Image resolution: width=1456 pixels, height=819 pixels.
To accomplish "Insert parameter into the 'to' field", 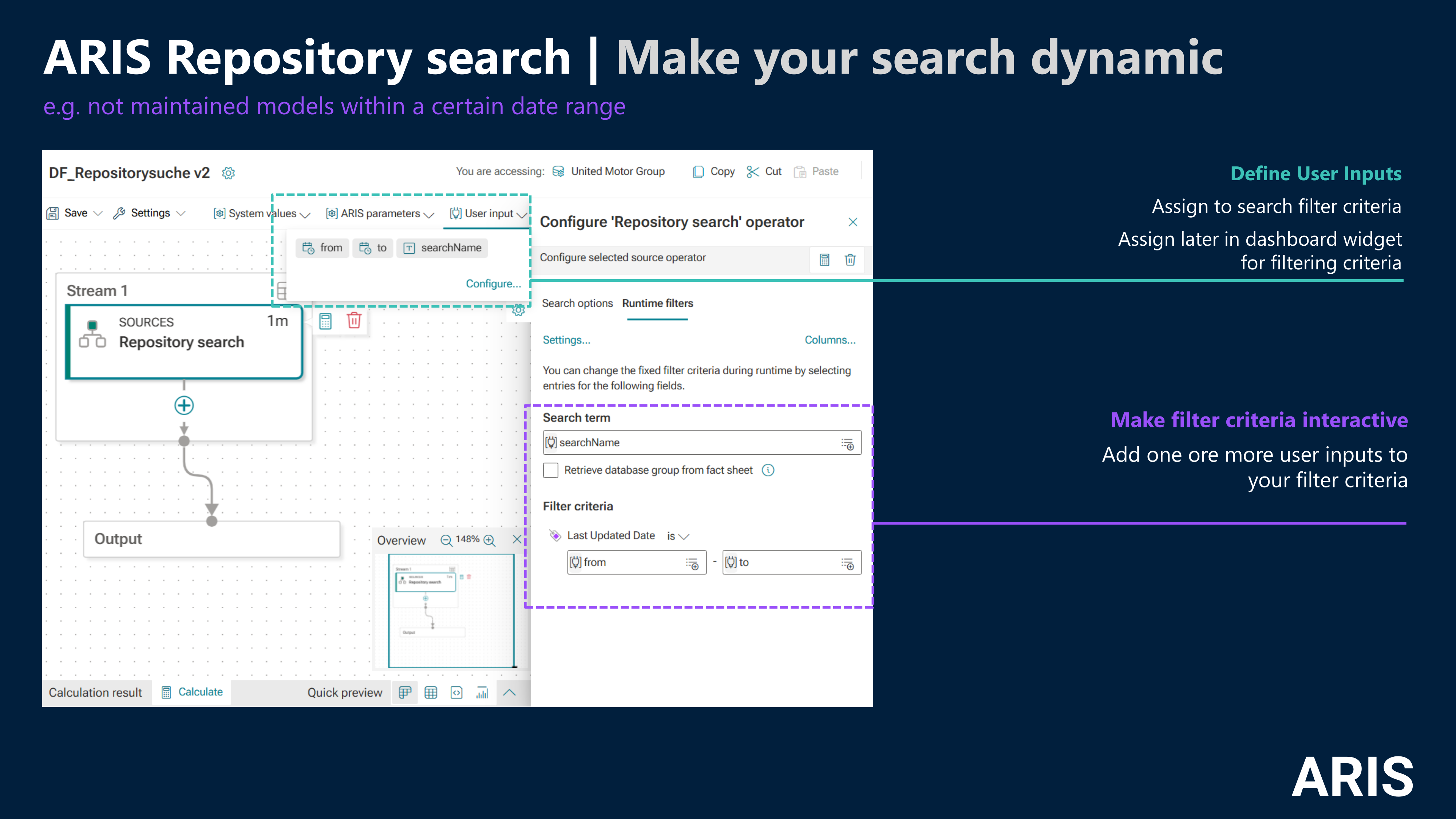I will [847, 563].
